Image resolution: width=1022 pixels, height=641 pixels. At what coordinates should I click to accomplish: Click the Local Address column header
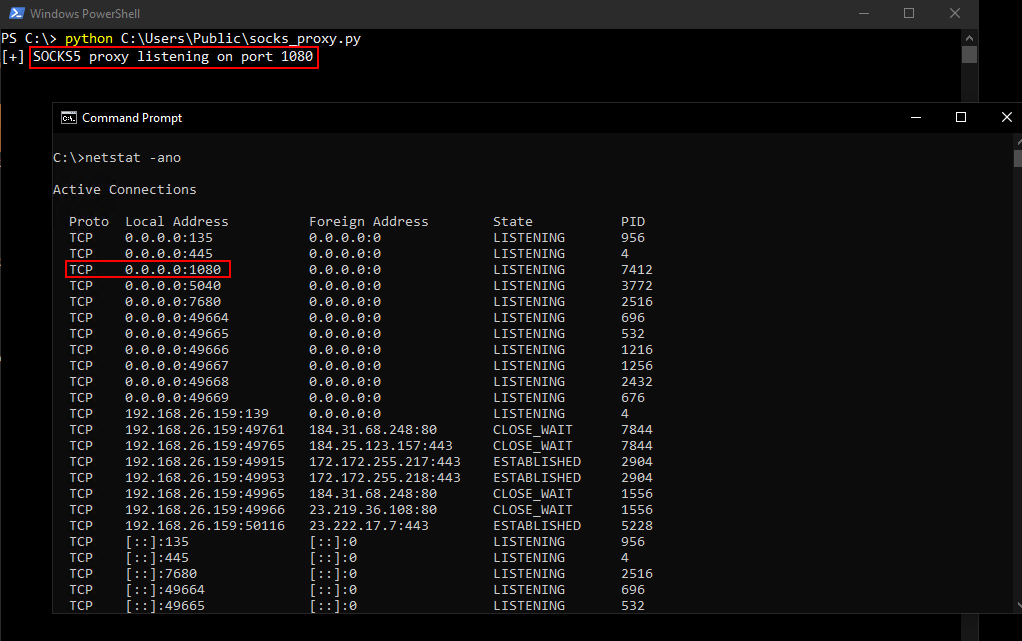point(177,222)
